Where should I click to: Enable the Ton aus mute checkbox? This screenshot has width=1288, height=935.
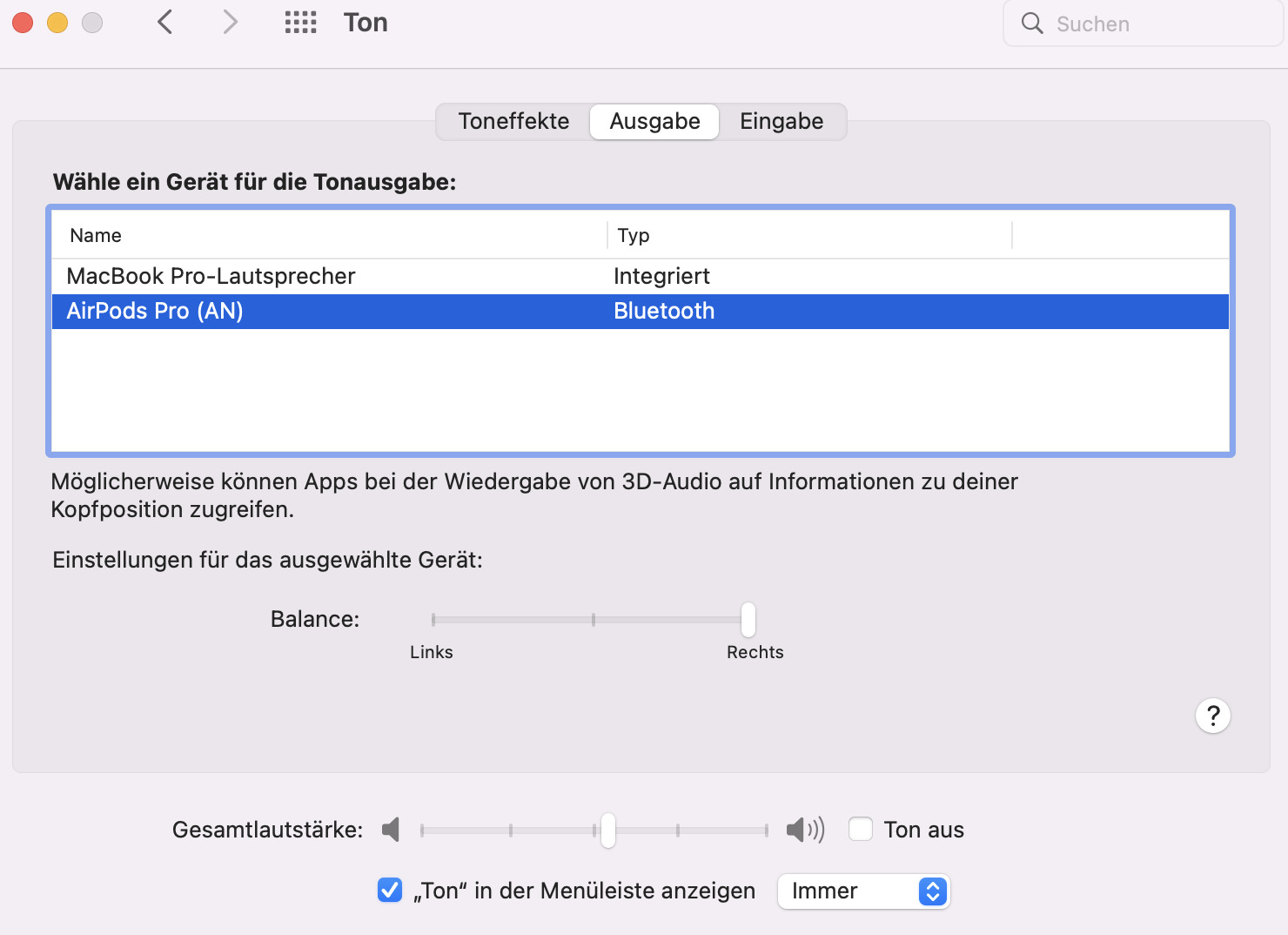[x=861, y=830]
